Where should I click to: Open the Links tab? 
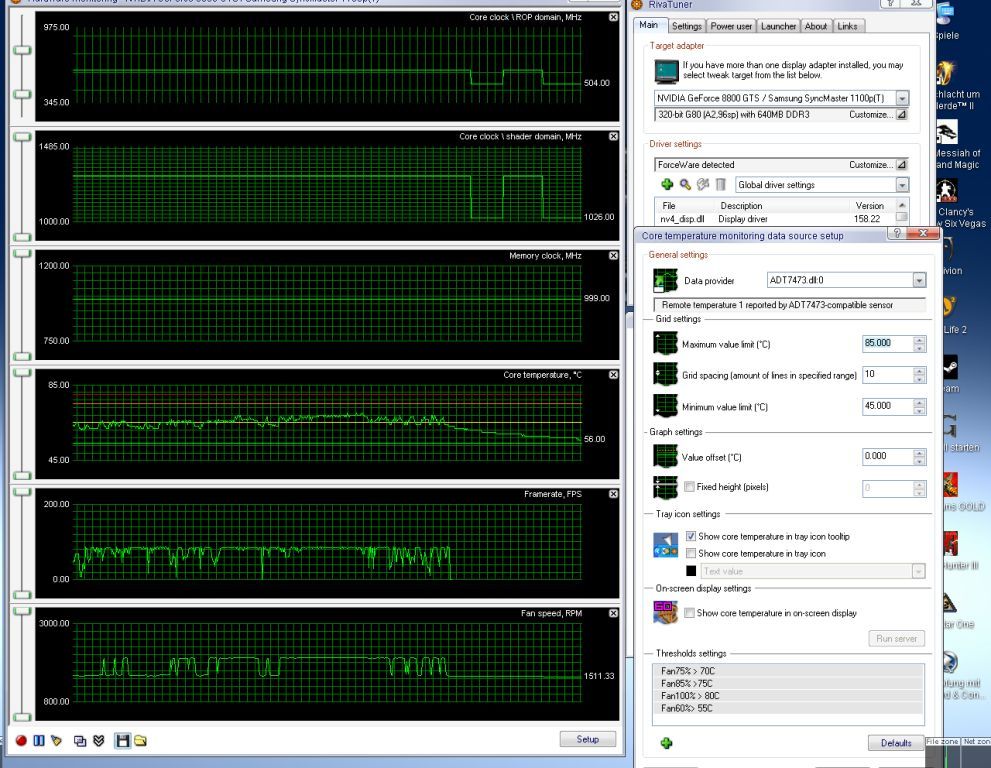848,26
